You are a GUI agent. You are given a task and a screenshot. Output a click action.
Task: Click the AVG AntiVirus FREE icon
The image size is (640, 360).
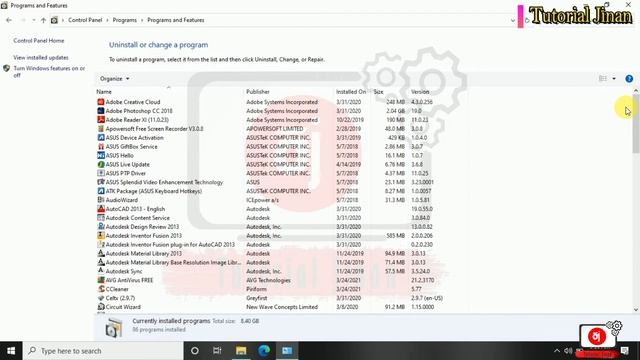(x=101, y=280)
